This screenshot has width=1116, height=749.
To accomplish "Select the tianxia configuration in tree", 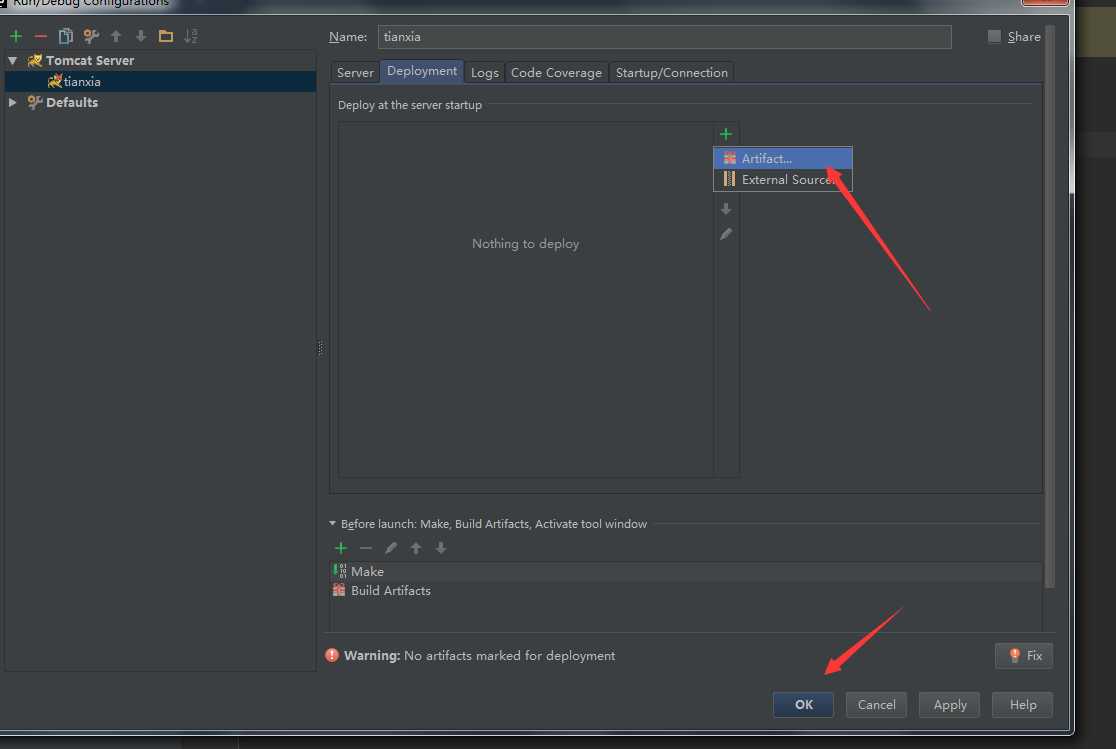I will (160, 82).
